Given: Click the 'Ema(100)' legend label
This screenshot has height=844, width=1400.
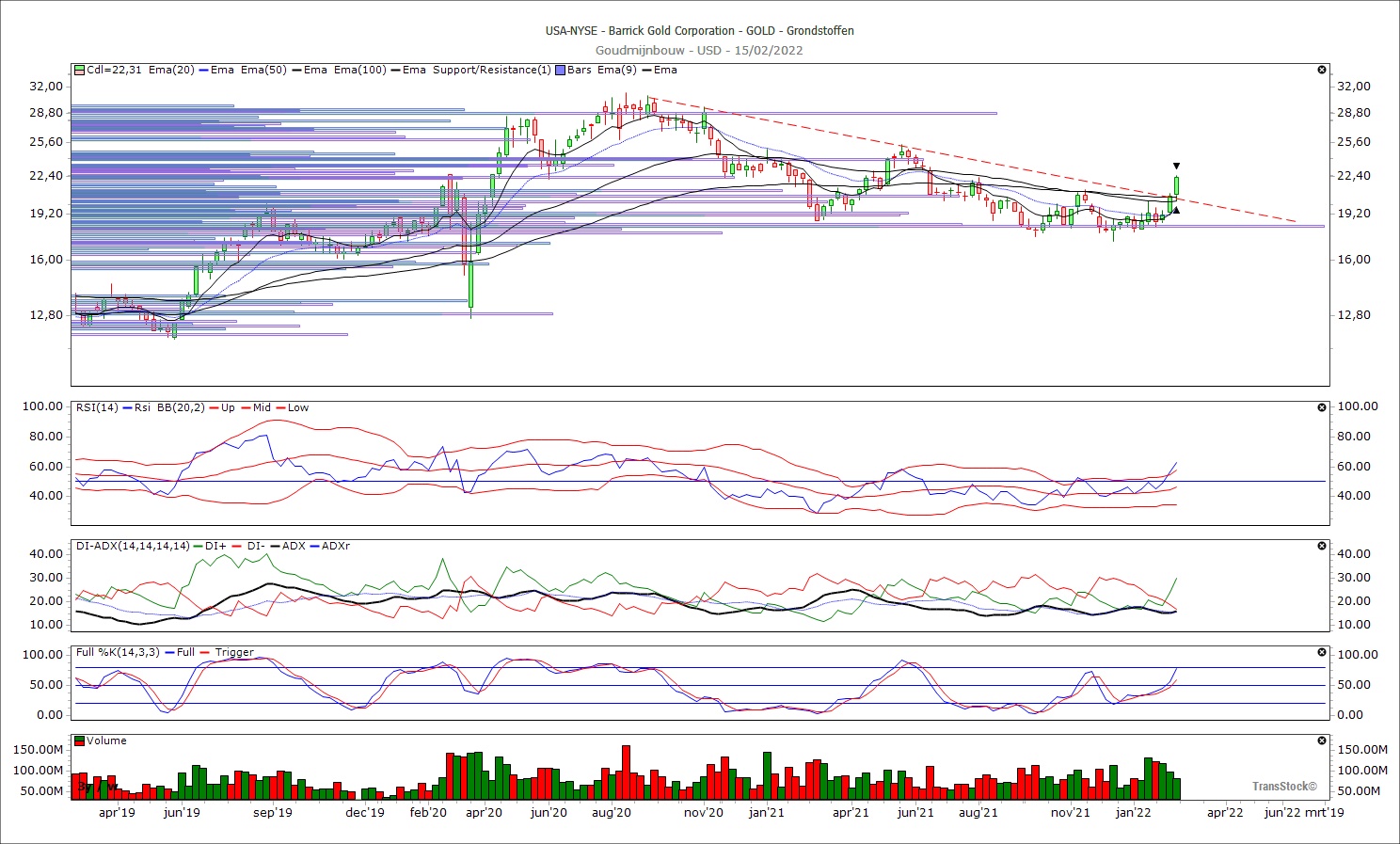Looking at the screenshot, I should 360,70.
